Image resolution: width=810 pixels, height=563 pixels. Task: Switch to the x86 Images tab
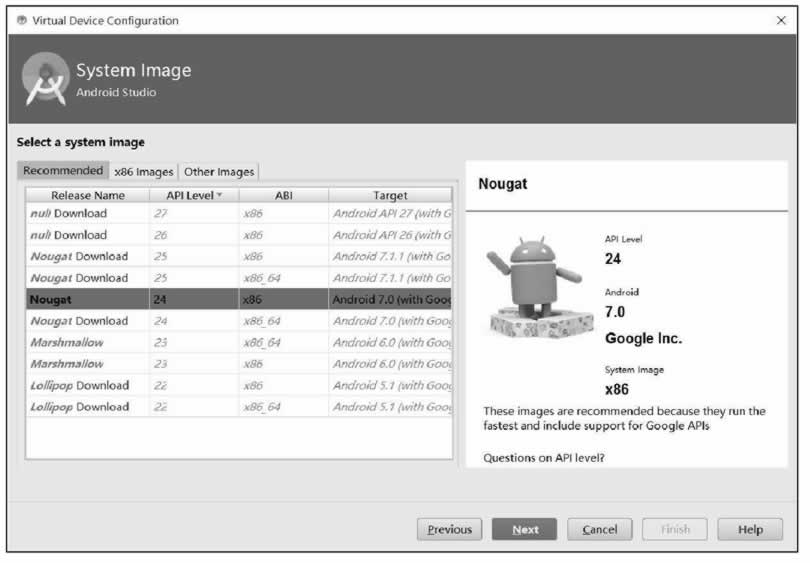[x=144, y=172]
